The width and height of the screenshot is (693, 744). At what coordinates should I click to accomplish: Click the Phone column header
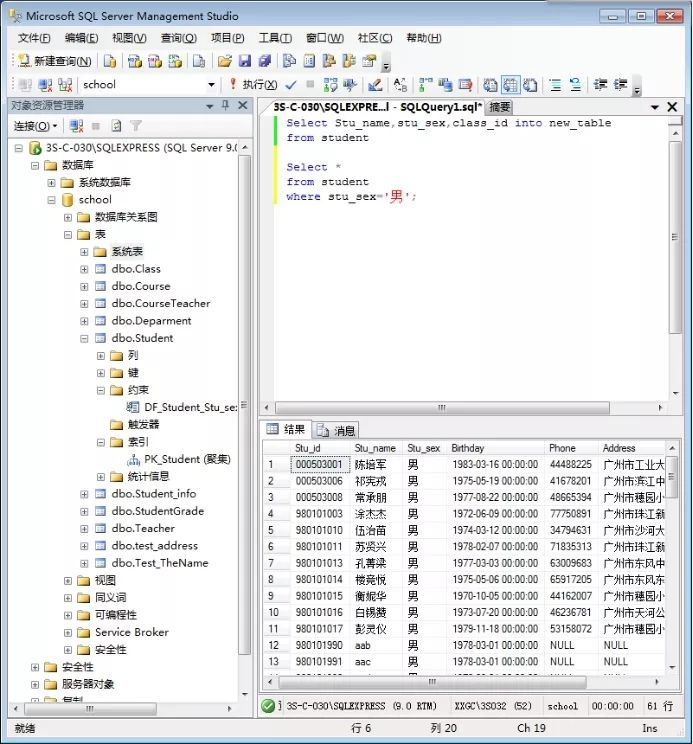coord(571,448)
